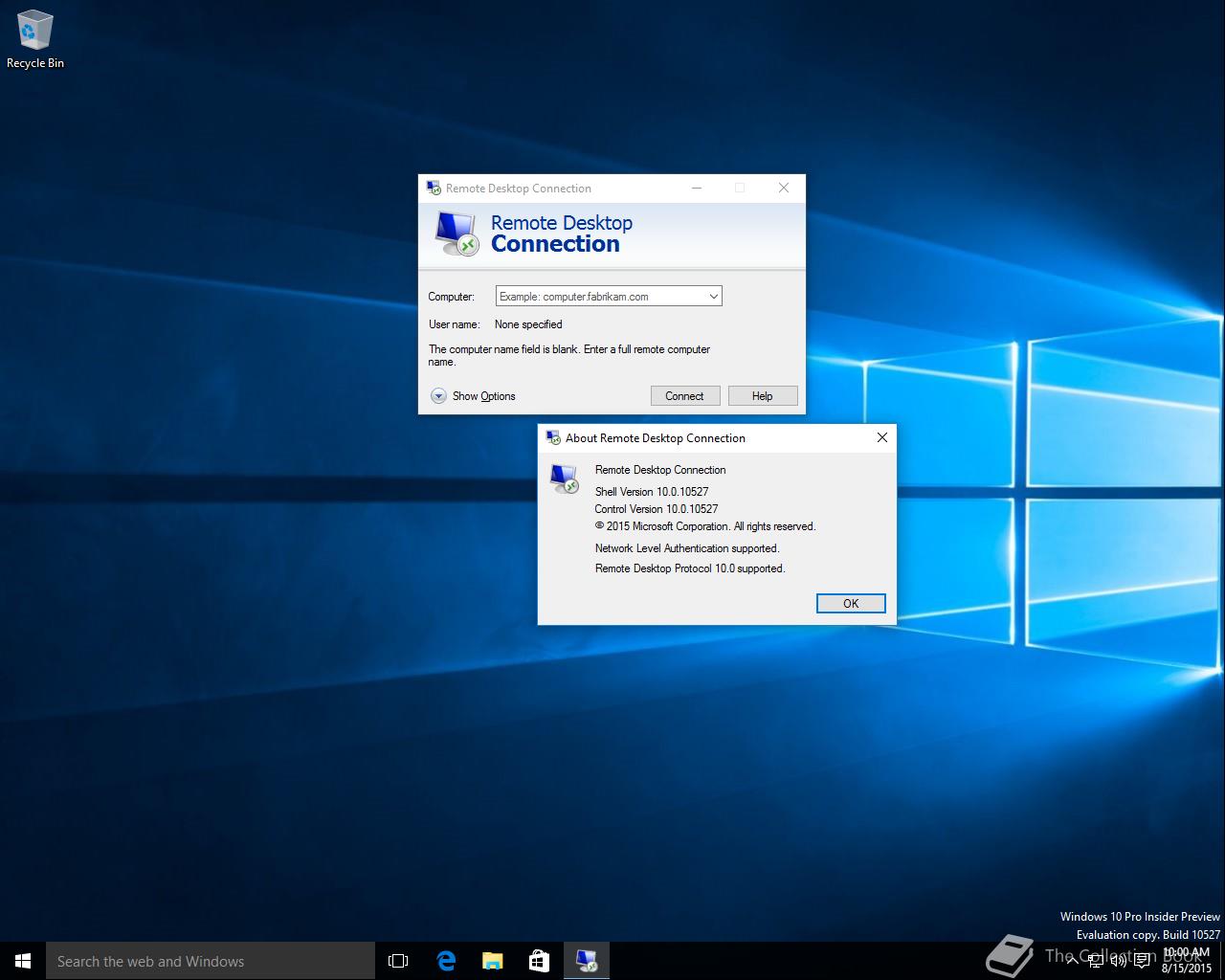Click OK in the About dialog
1225x980 pixels.
[x=851, y=603]
